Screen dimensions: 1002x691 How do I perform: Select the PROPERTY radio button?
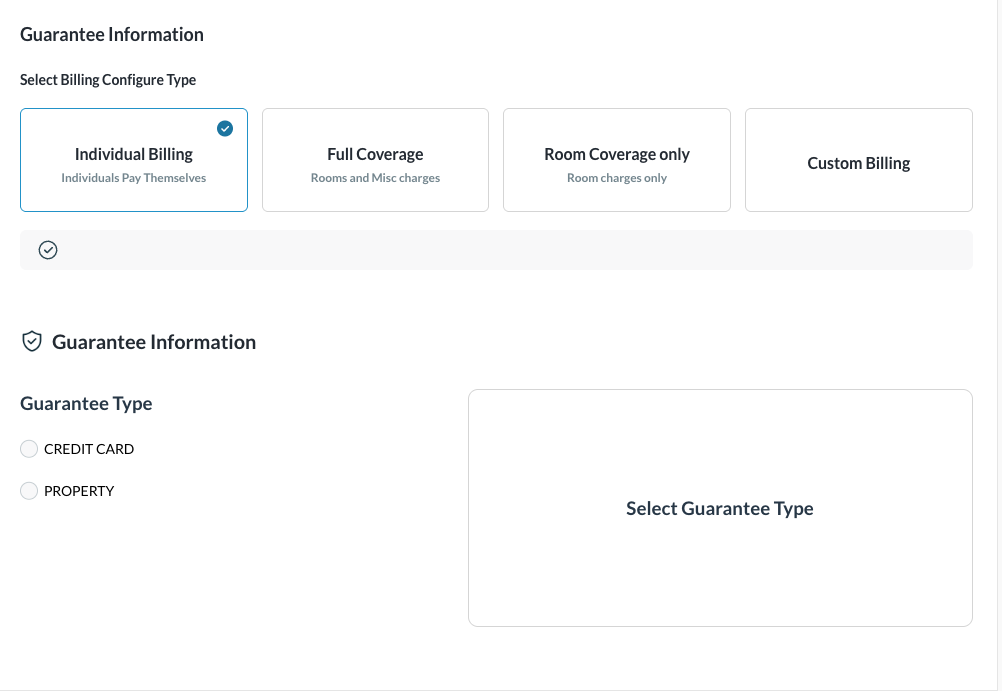coord(29,491)
